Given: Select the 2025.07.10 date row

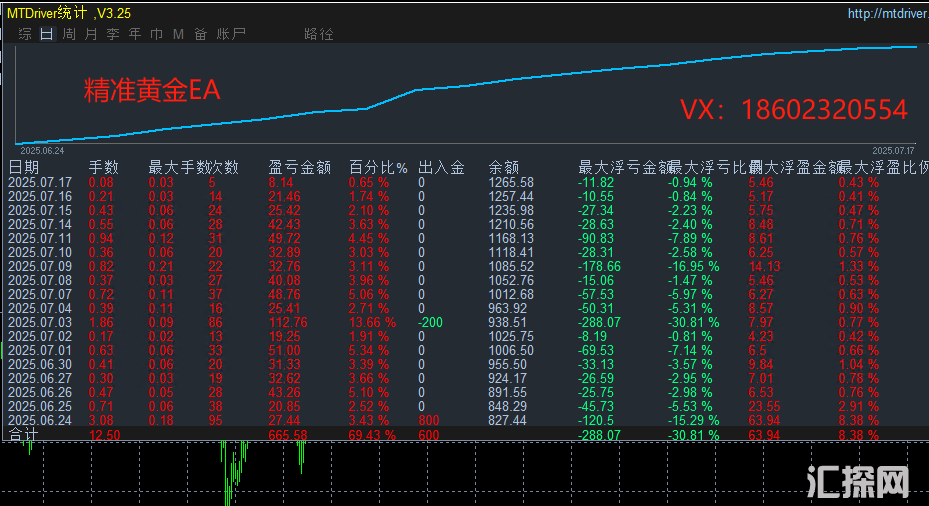Looking at the screenshot, I should pyautogui.click(x=40, y=252).
